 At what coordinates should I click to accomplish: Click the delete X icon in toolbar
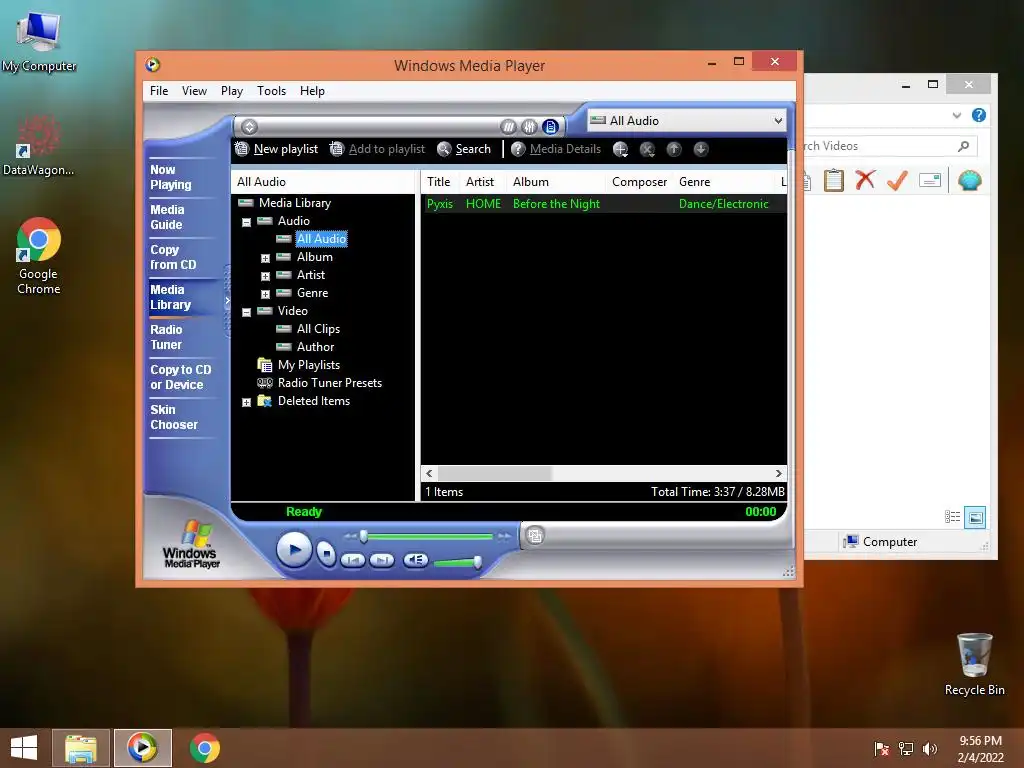pyautogui.click(x=647, y=150)
